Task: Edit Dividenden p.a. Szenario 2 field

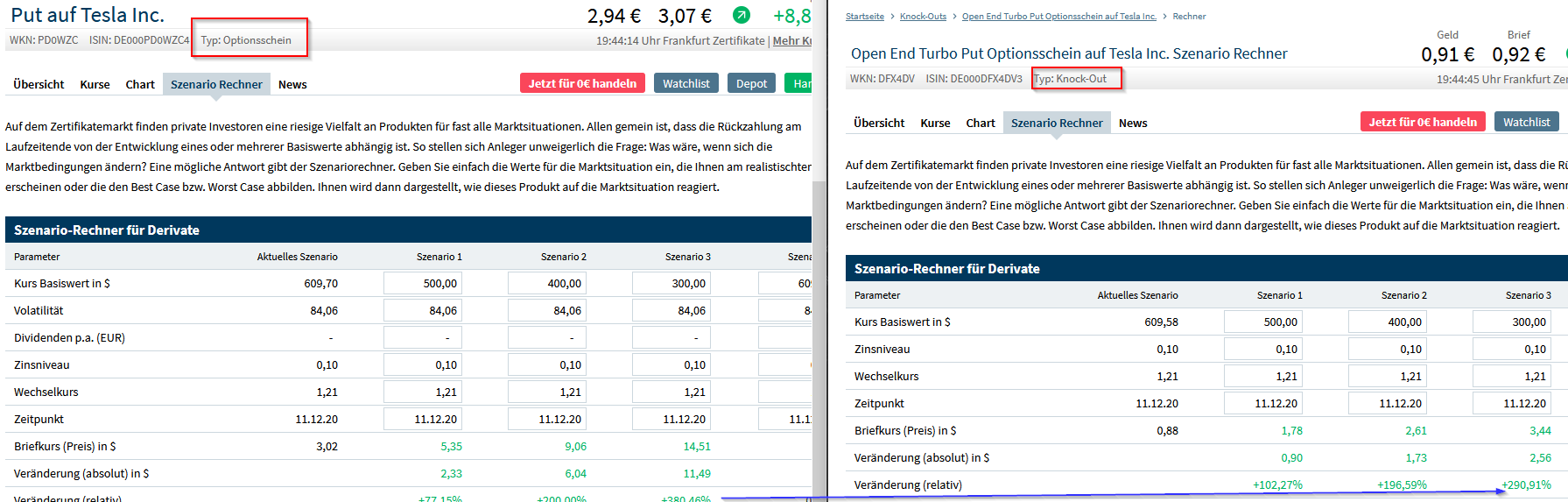Action: point(546,337)
